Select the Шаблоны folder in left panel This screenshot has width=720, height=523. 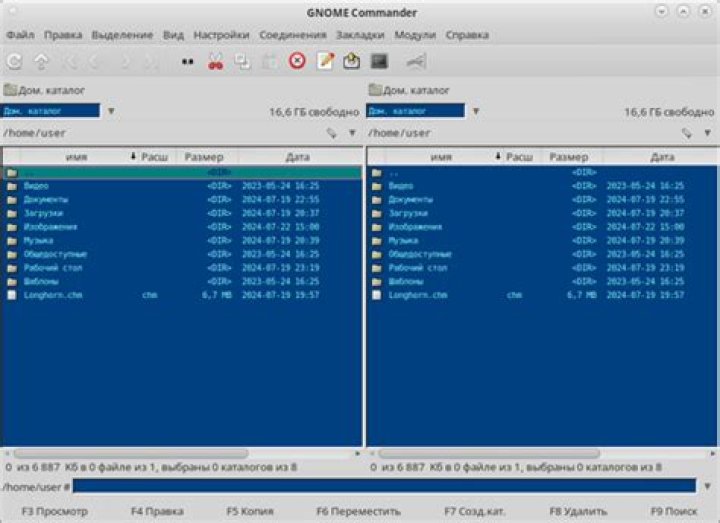click(182, 281)
